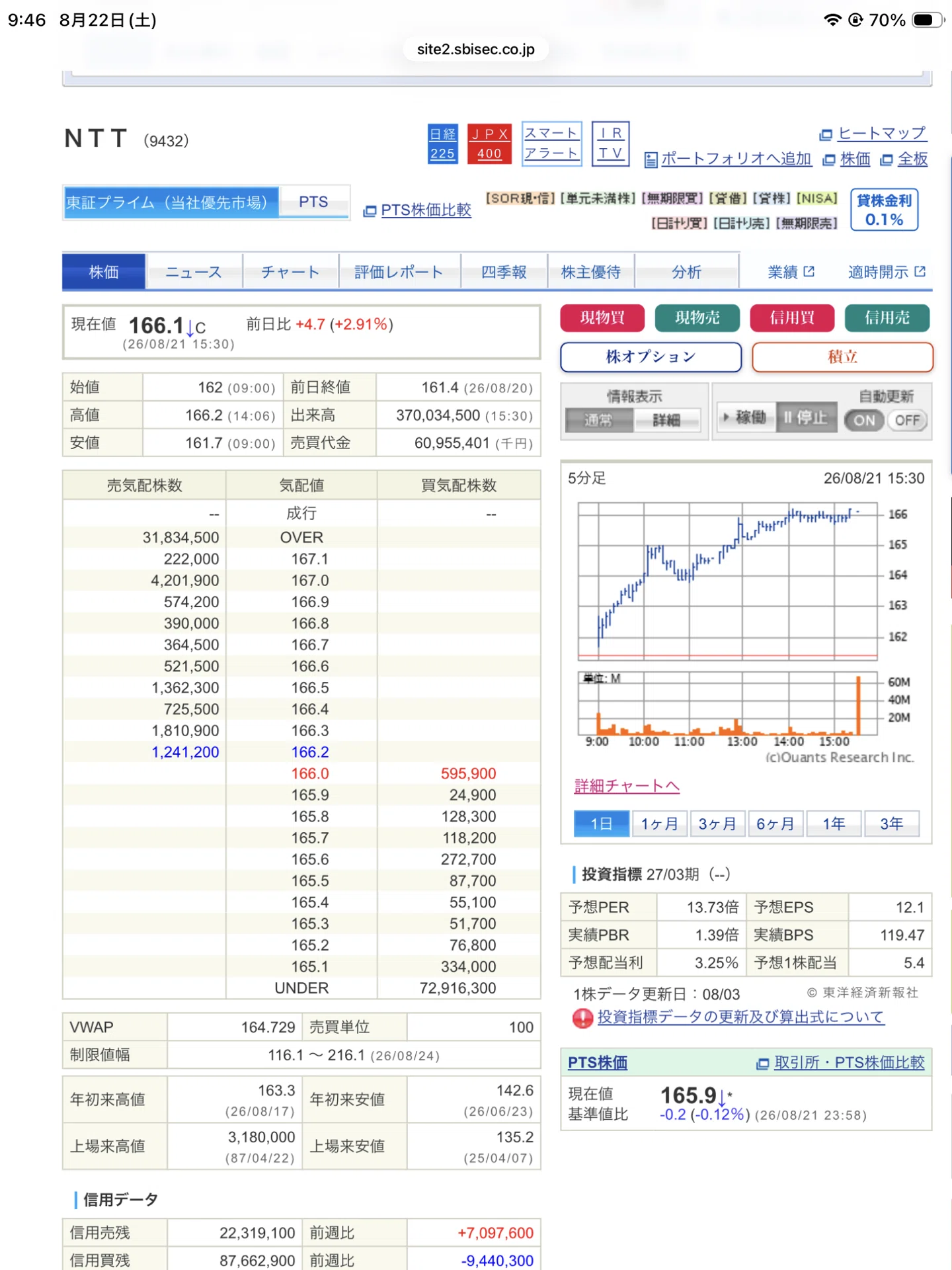The height and width of the screenshot is (1270, 952).
Task: Click the 現物買 button
Action: pos(602,318)
